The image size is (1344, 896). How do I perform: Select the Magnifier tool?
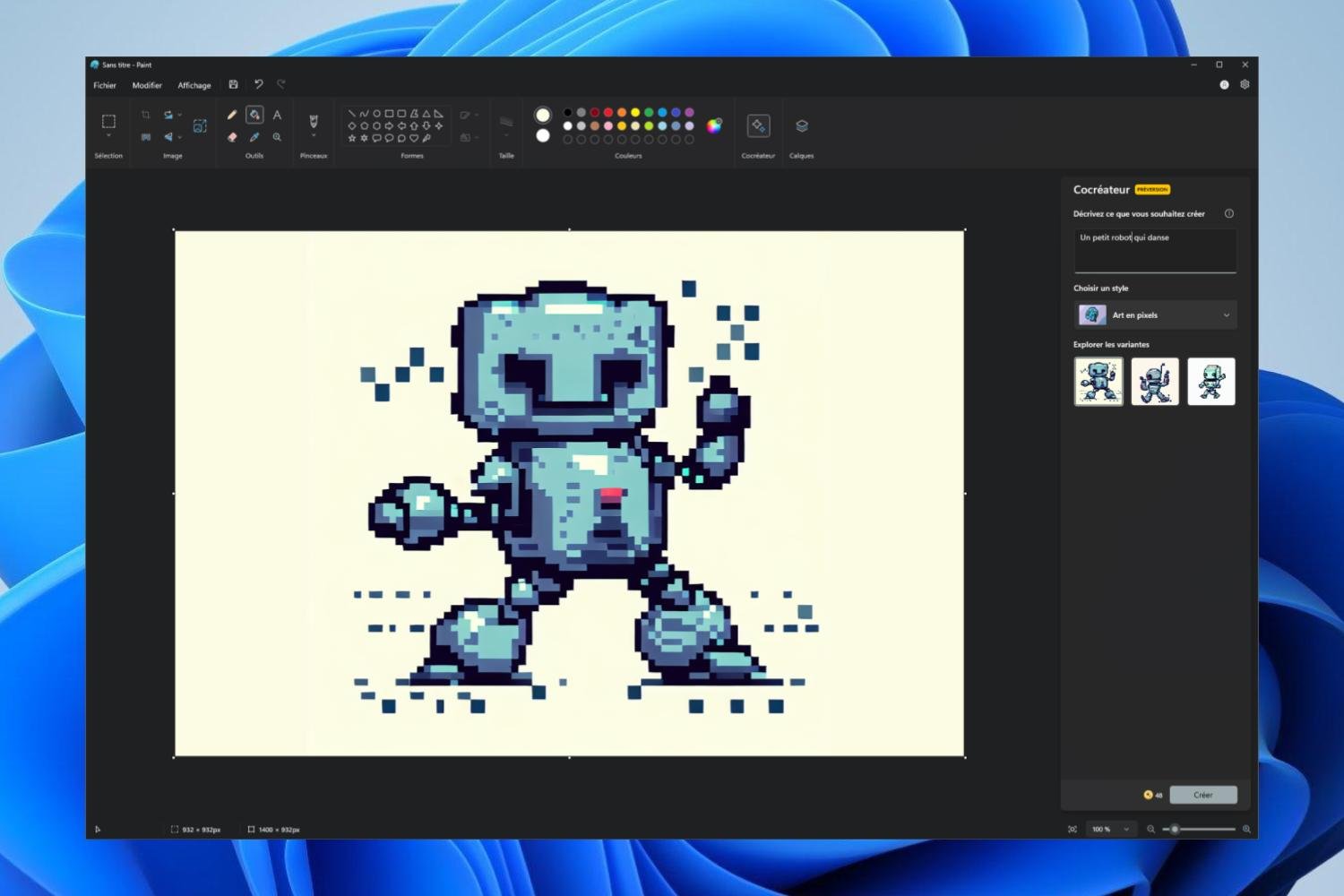click(x=277, y=137)
